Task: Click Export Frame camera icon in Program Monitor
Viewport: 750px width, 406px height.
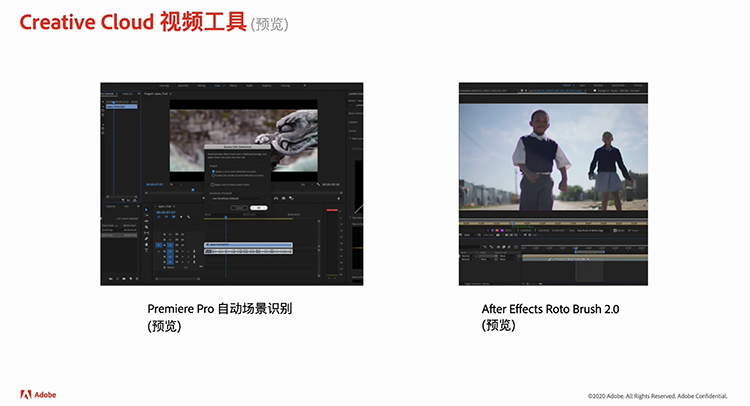Action: (x=284, y=198)
